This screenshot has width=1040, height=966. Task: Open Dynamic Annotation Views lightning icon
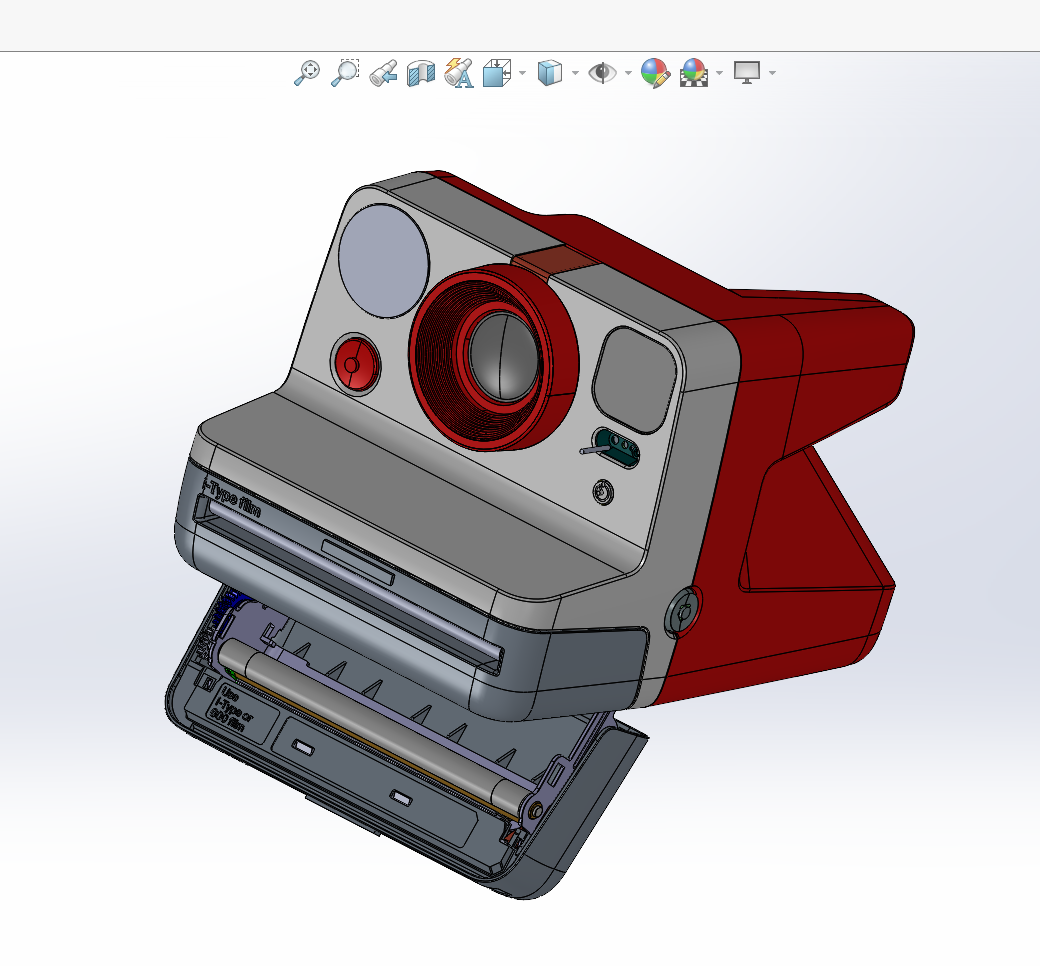pyautogui.click(x=459, y=72)
